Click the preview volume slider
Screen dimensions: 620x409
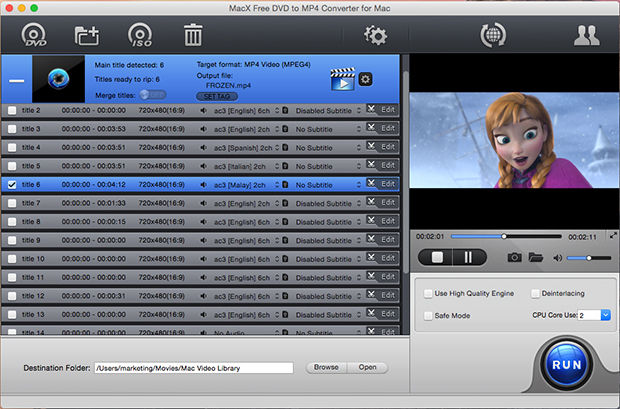point(589,258)
